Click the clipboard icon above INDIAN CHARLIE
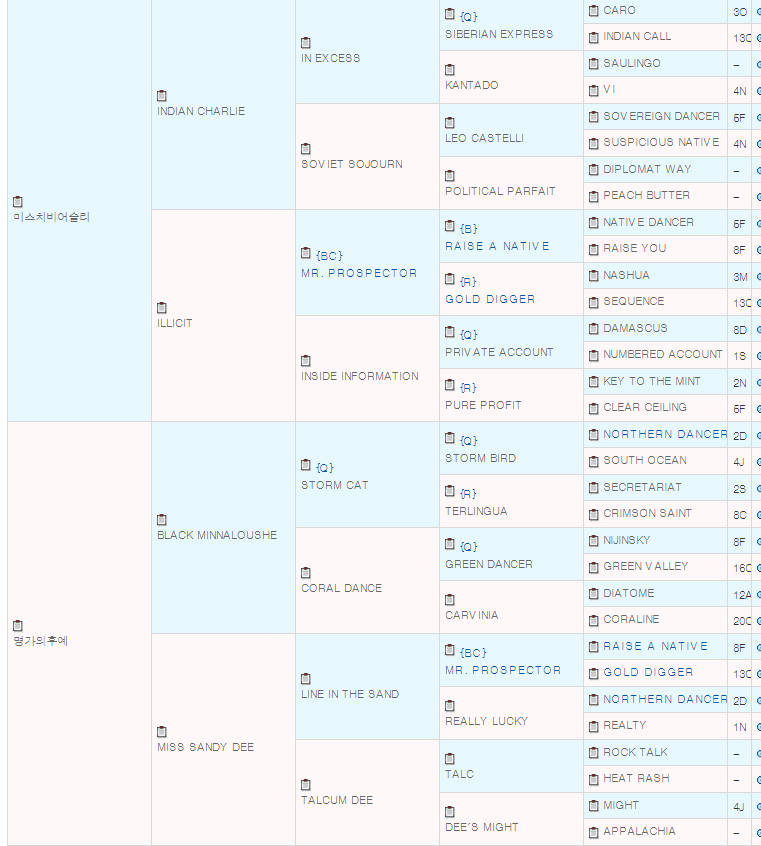The image size is (761, 846). (162, 96)
